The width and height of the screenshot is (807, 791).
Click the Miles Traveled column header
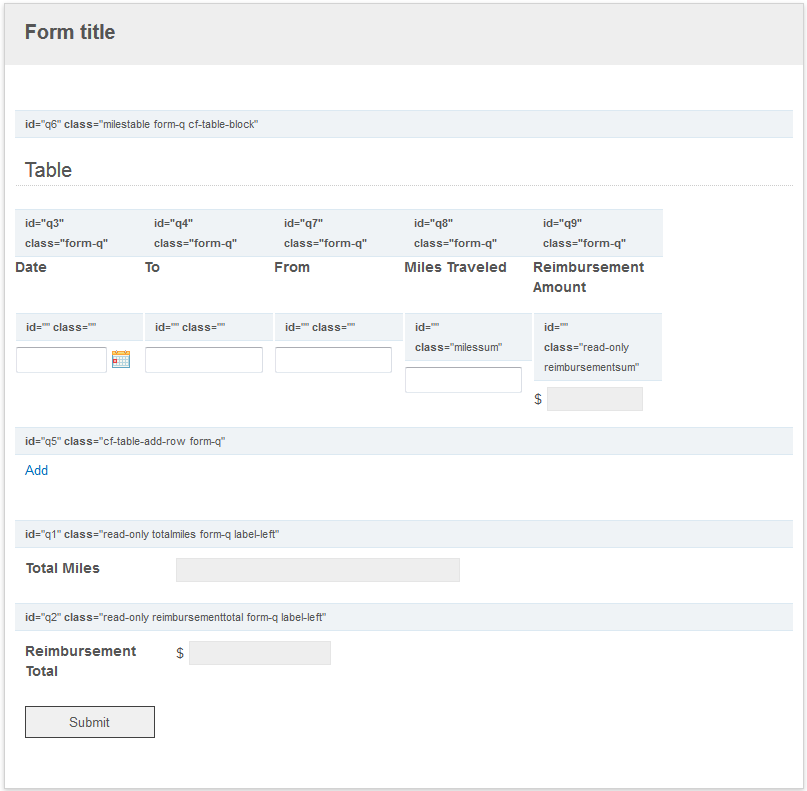(455, 267)
